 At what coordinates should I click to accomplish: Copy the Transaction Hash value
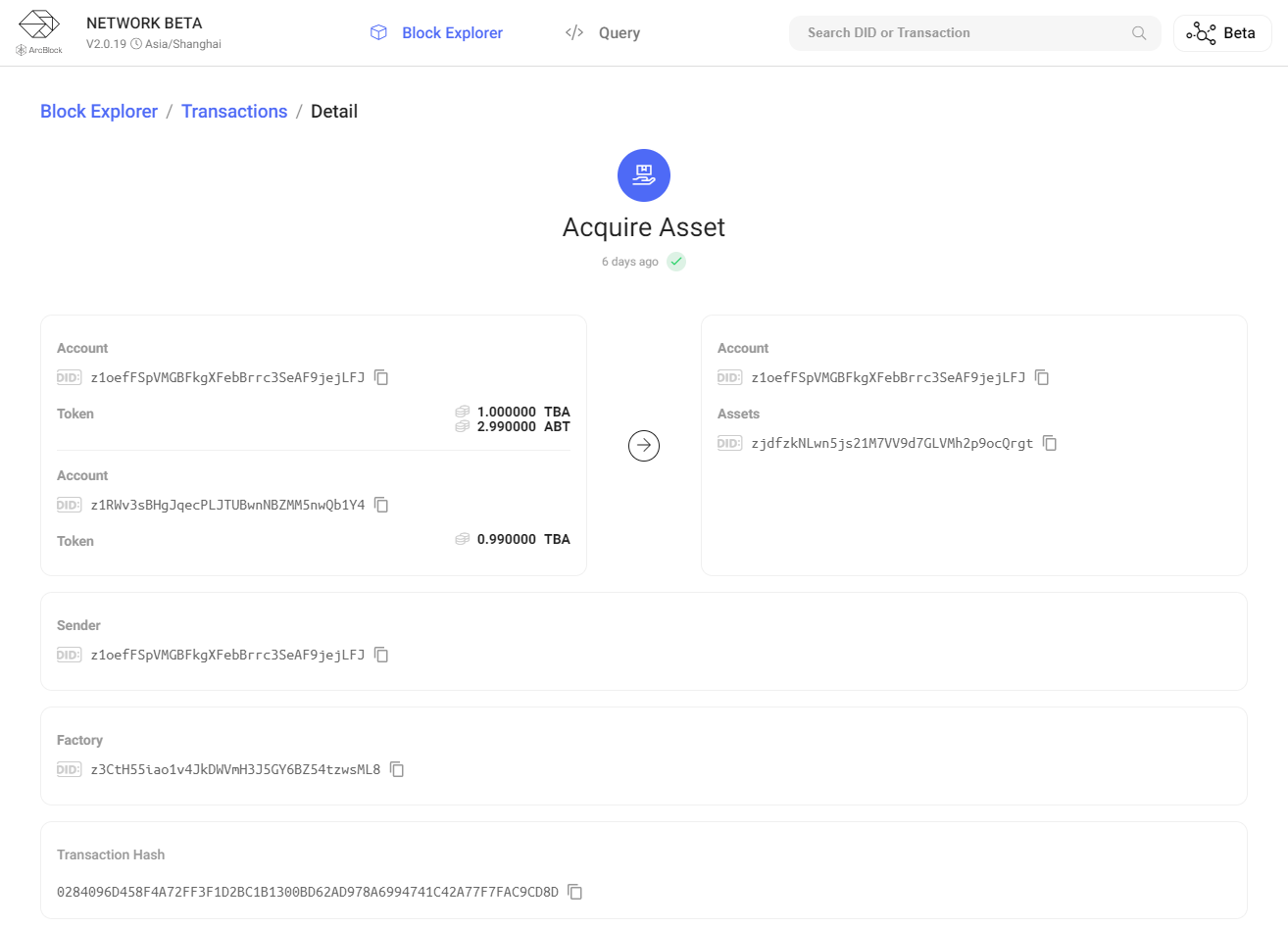pos(575,892)
